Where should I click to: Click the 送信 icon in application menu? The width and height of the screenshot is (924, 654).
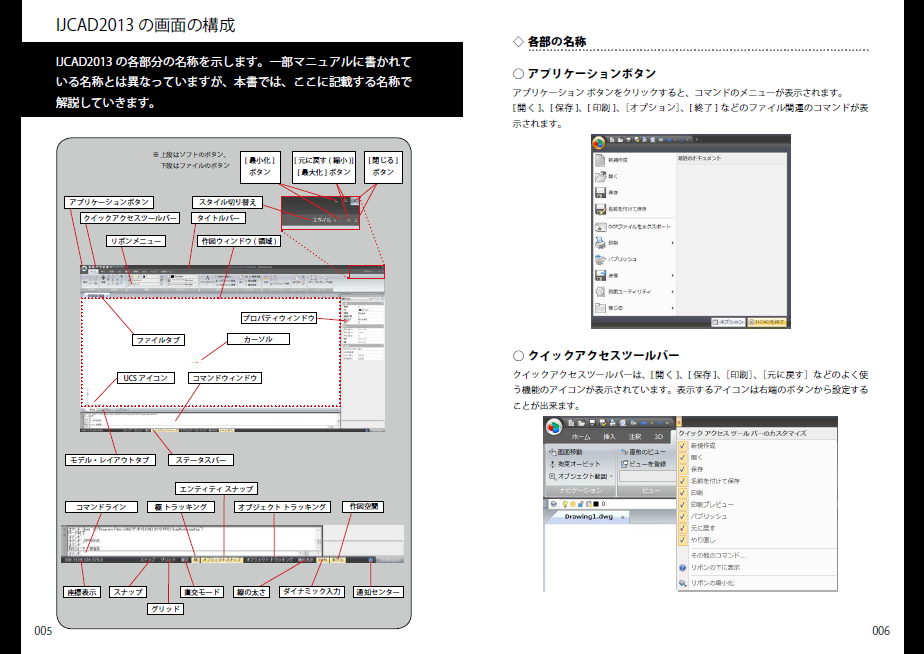[600, 275]
